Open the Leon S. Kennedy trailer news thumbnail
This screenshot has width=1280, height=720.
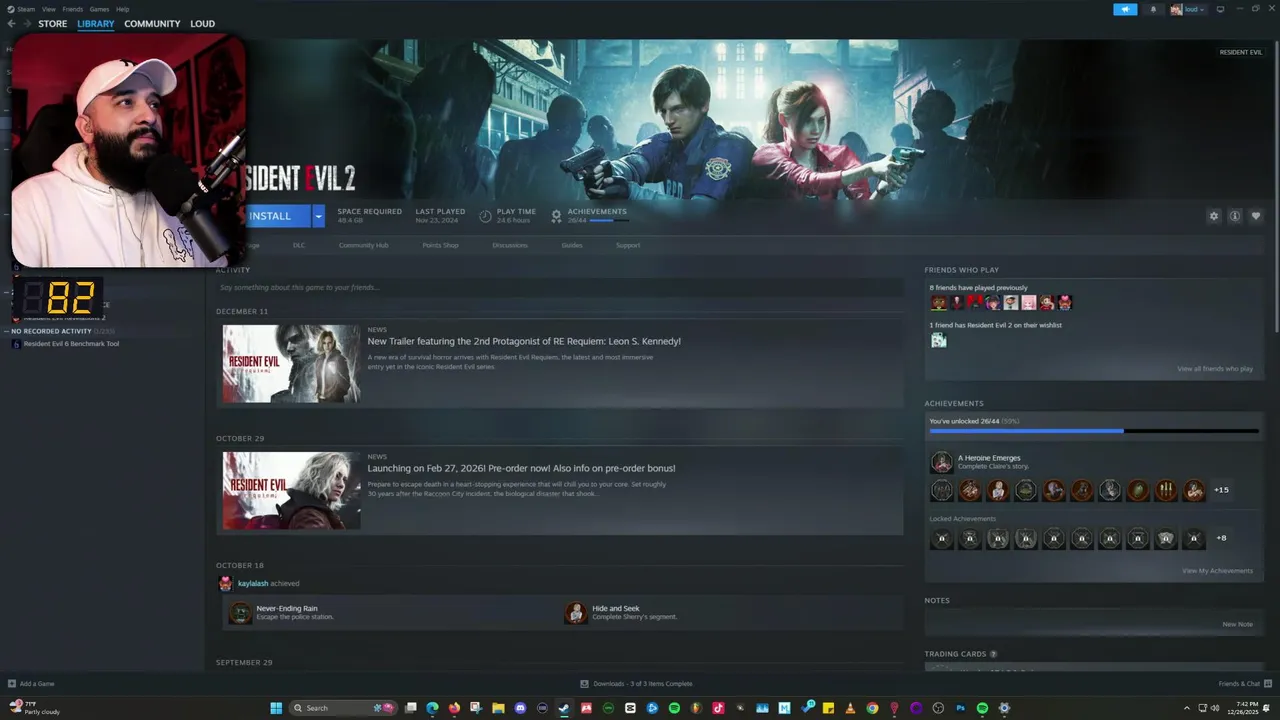pos(291,363)
